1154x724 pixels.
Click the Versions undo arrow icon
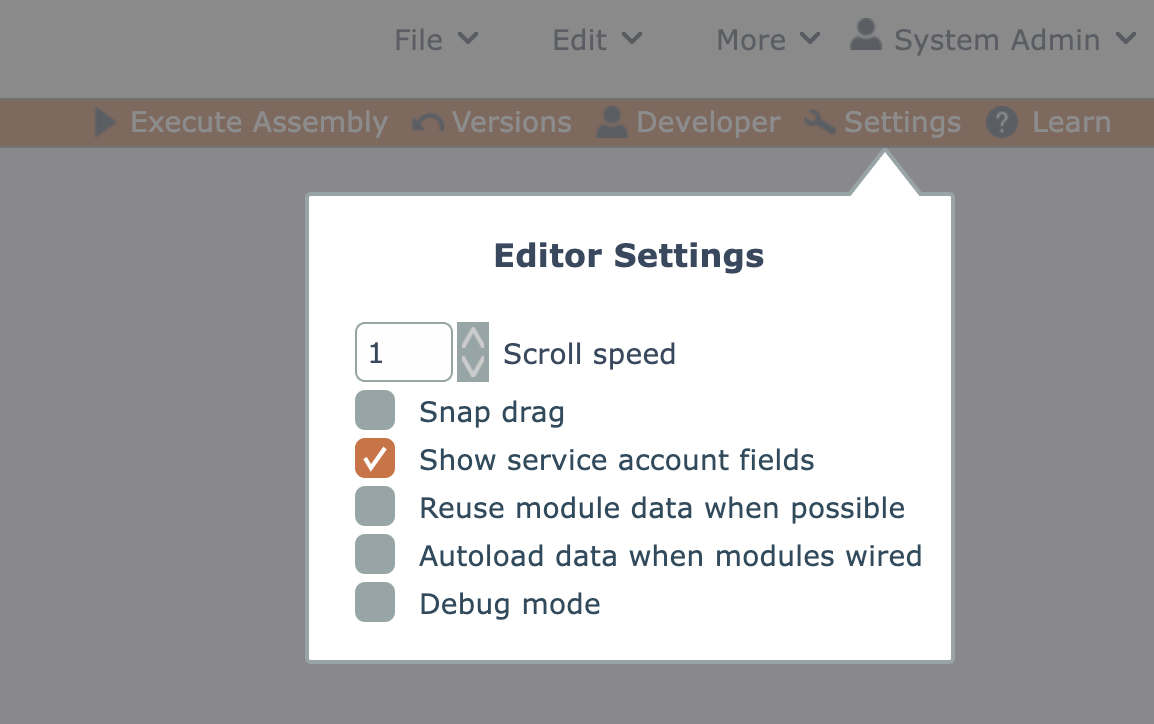pos(428,123)
